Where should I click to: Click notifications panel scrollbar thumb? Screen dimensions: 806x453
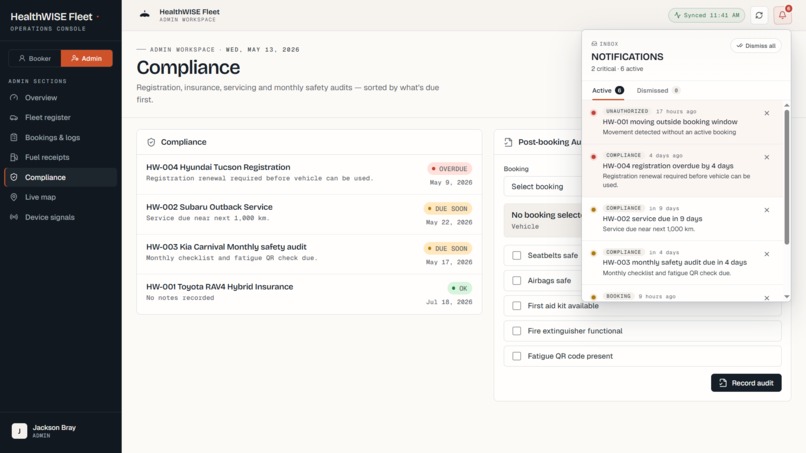click(x=786, y=177)
